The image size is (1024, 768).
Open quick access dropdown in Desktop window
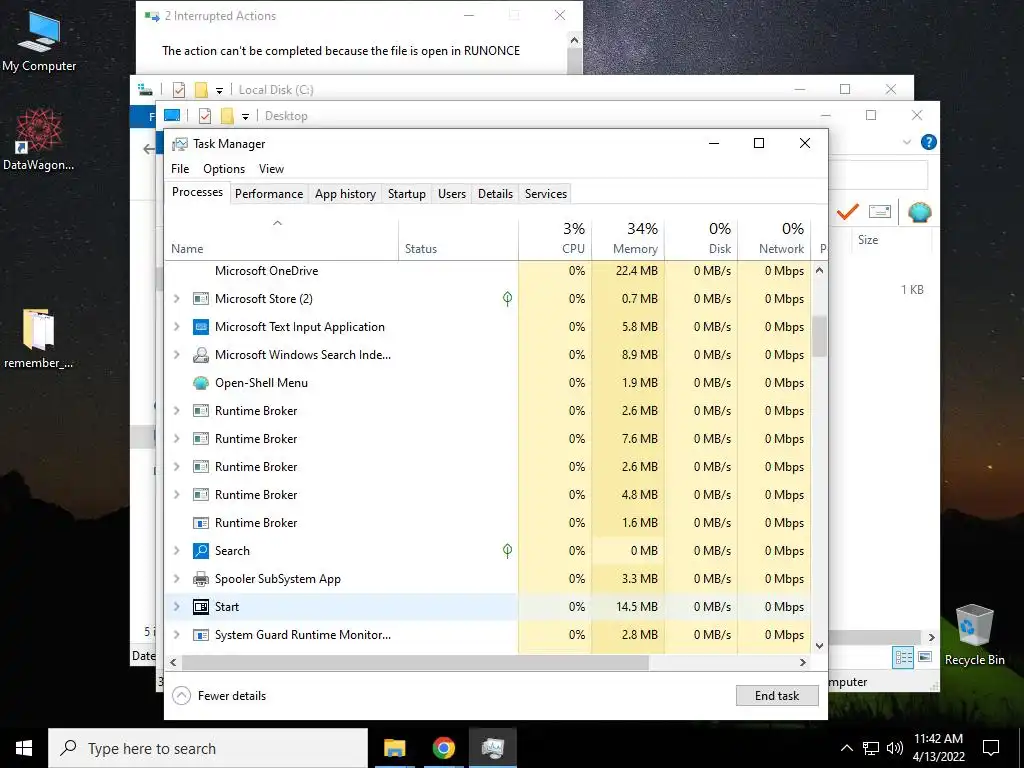pyautogui.click(x=246, y=117)
